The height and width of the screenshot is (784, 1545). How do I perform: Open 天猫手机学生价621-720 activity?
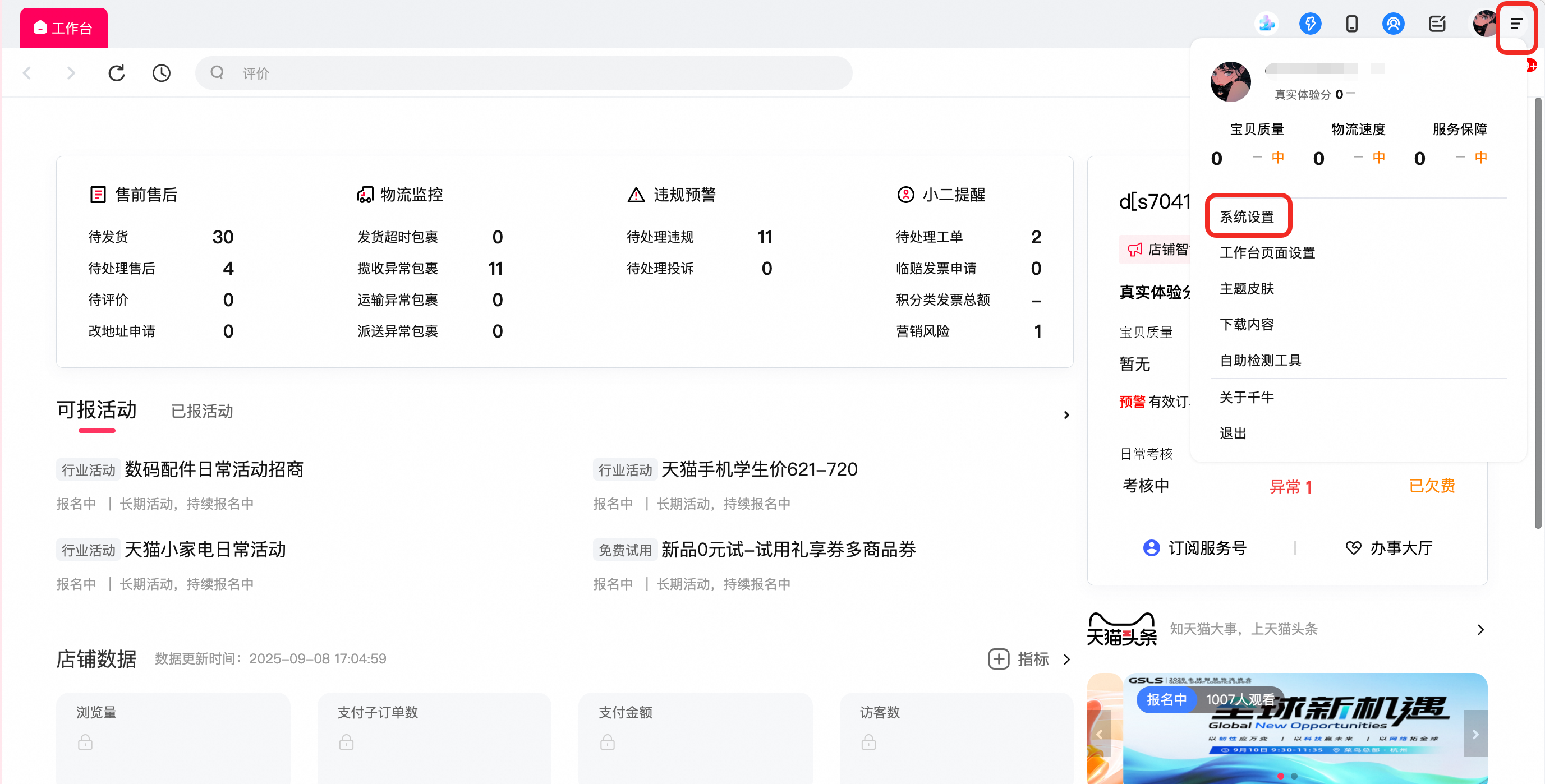pos(759,469)
